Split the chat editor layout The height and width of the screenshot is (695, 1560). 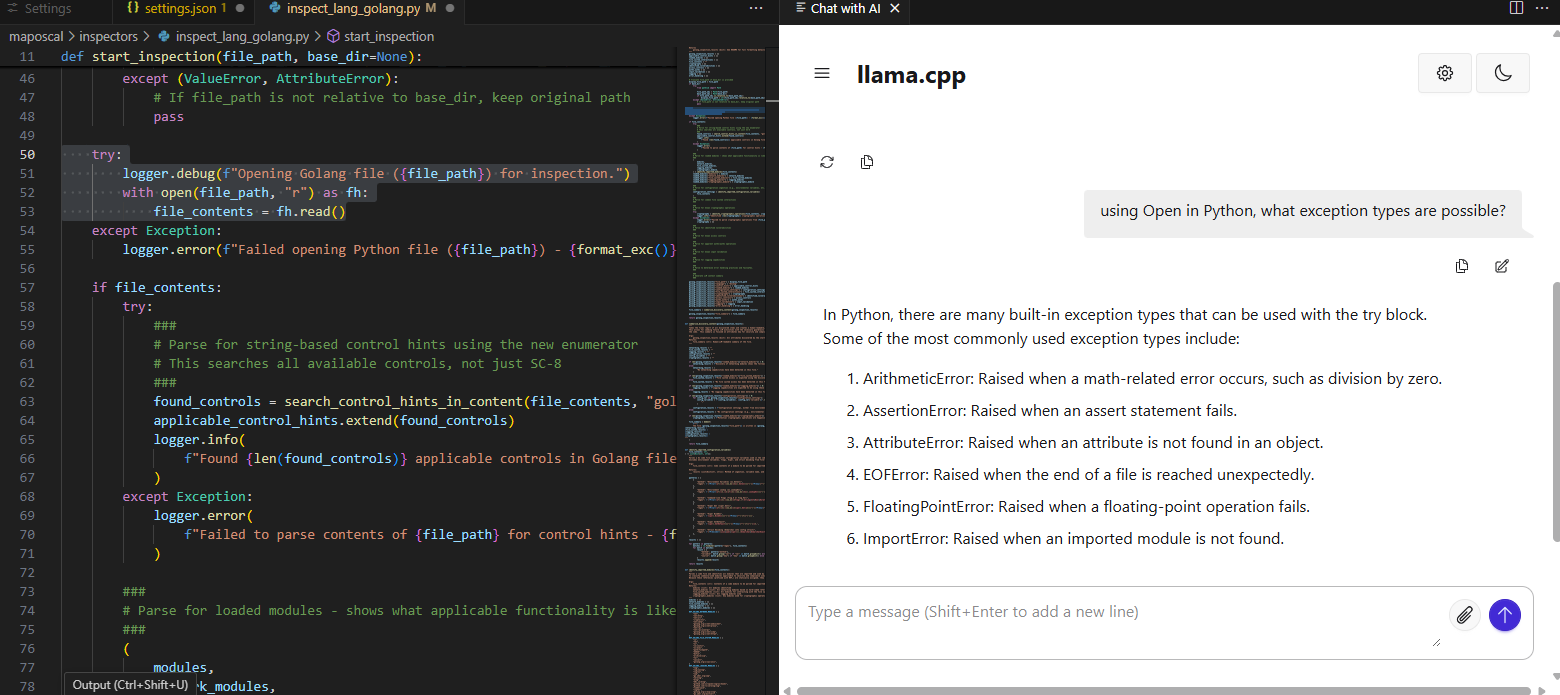click(1516, 8)
